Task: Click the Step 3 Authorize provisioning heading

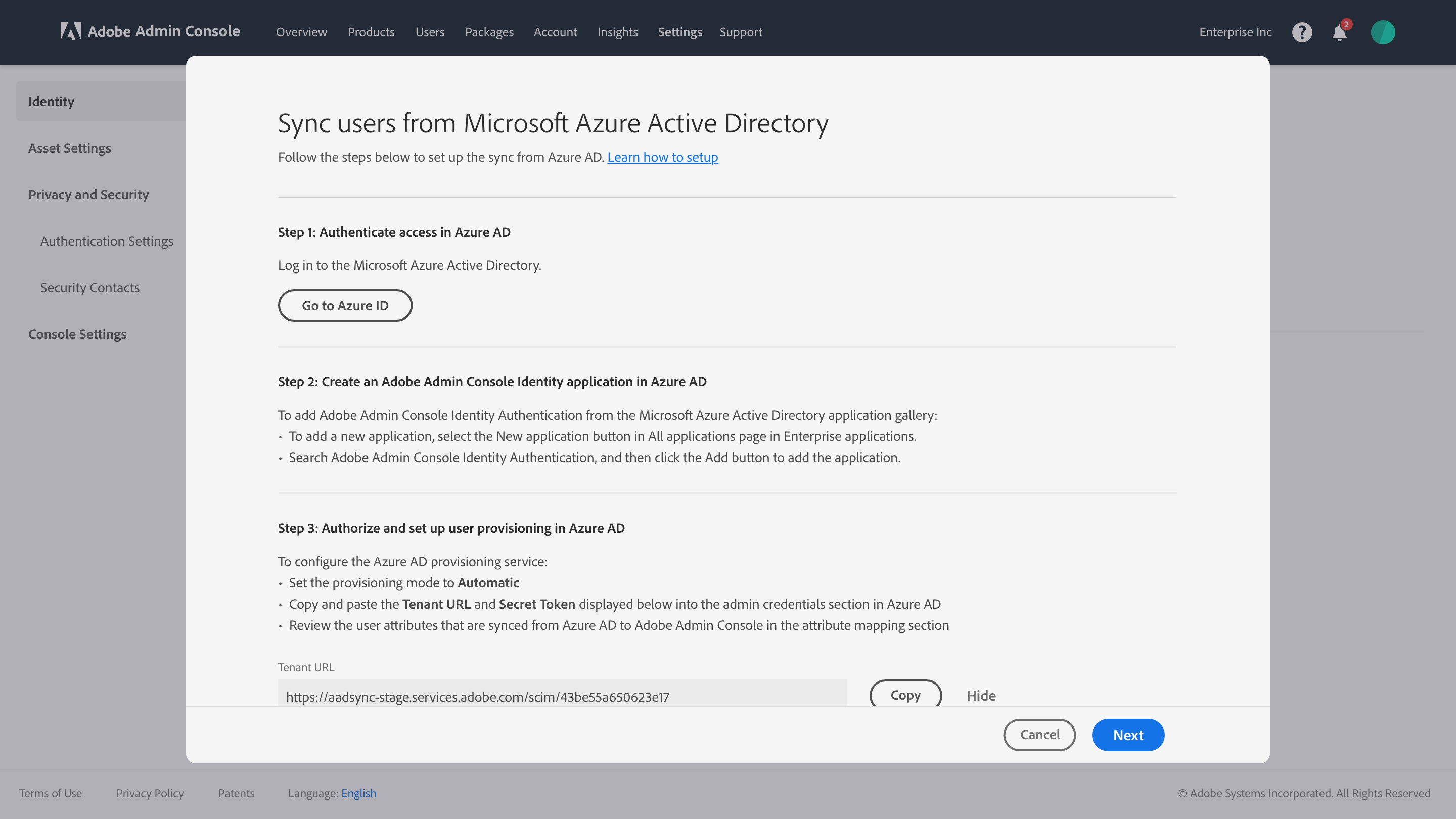Action: click(x=451, y=528)
